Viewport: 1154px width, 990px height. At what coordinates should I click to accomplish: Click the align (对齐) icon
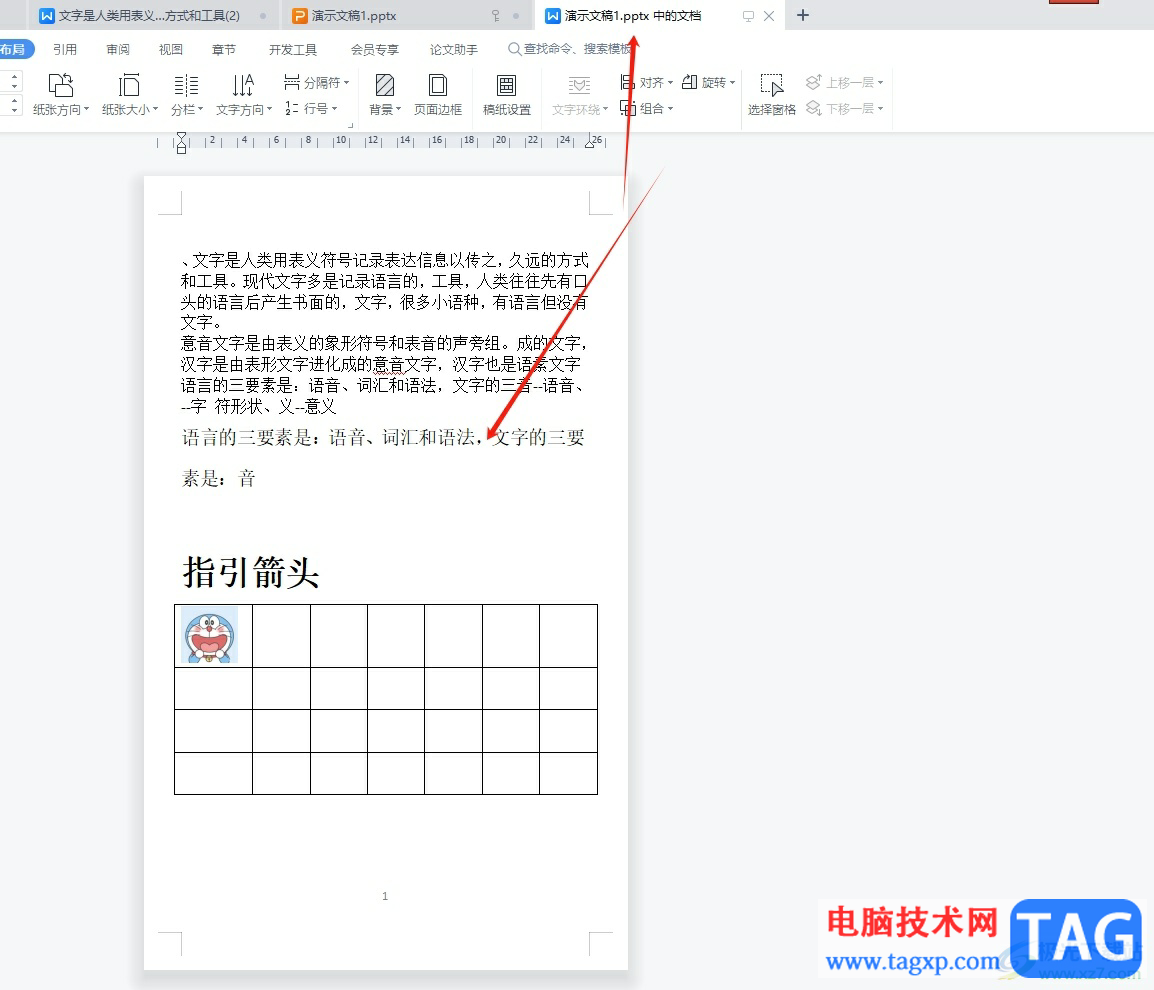coord(627,82)
